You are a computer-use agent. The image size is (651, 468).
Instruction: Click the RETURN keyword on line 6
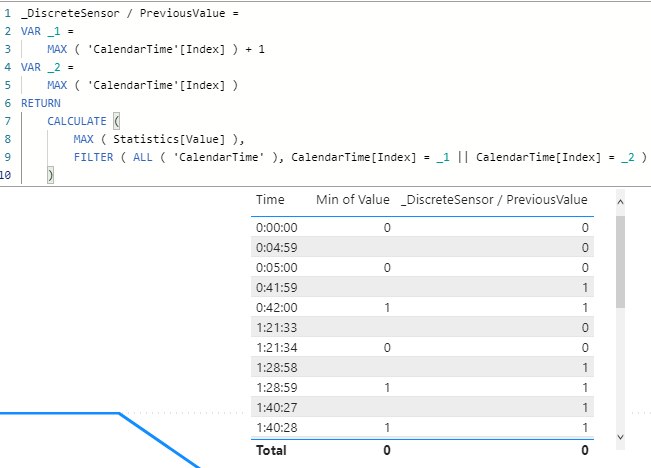pyautogui.click(x=41, y=103)
